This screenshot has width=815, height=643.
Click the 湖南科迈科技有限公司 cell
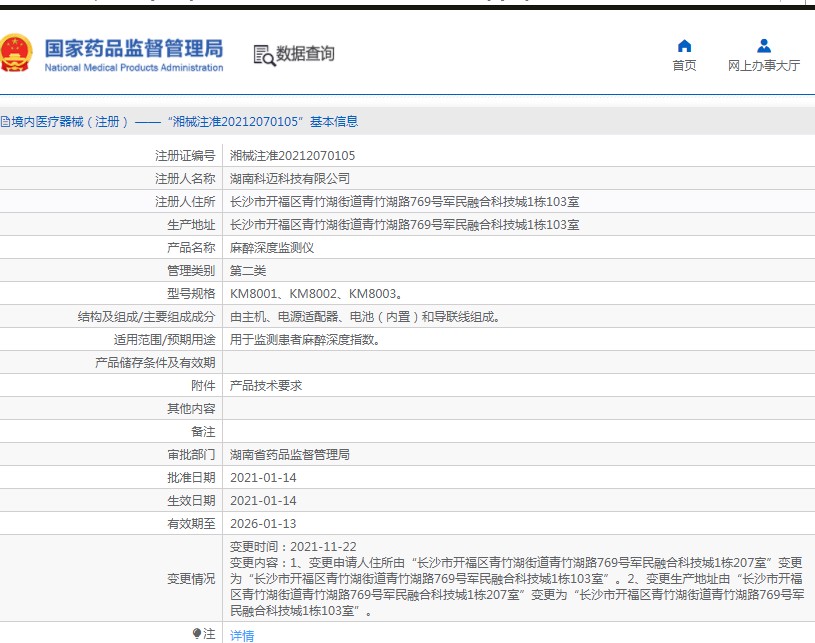click(290, 178)
